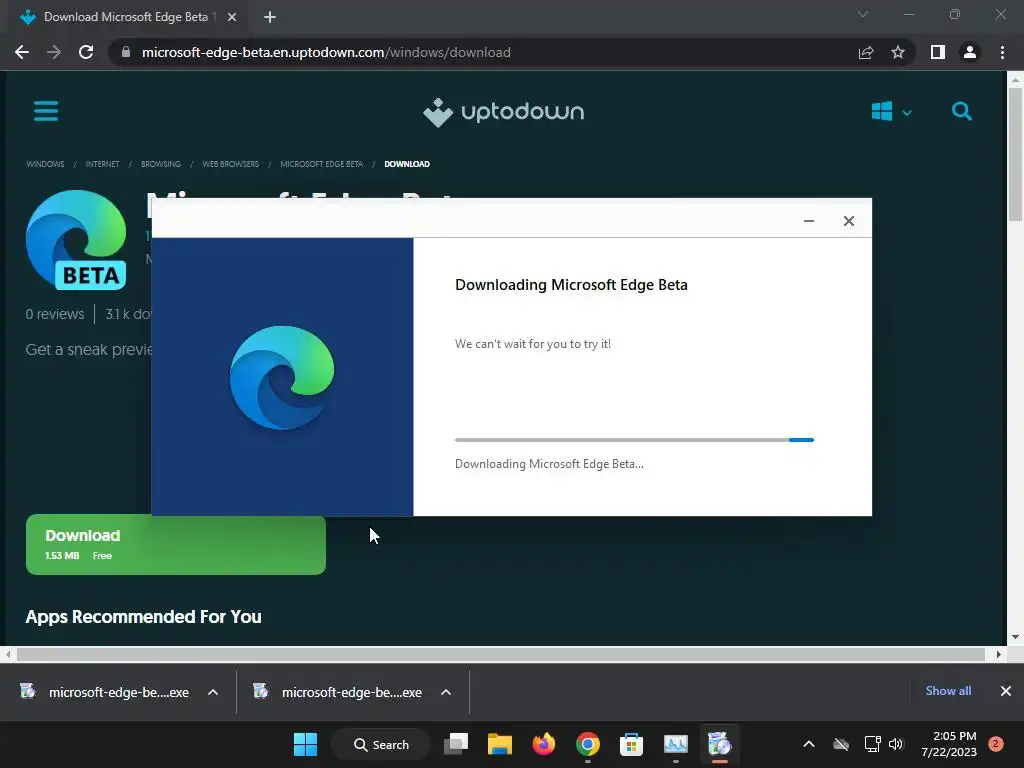Viewport: 1024px width, 768px height.
Task: Open a new browser tab
Action: coord(270,17)
